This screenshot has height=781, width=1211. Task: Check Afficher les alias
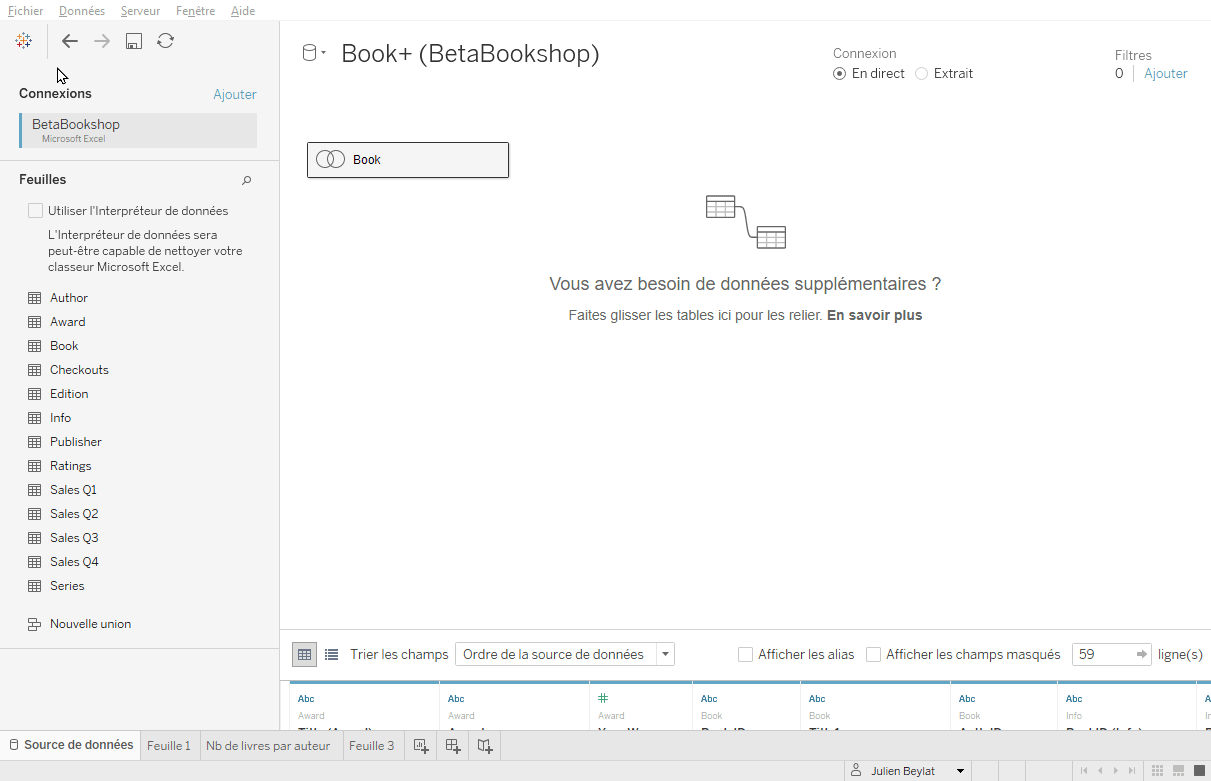pos(745,655)
